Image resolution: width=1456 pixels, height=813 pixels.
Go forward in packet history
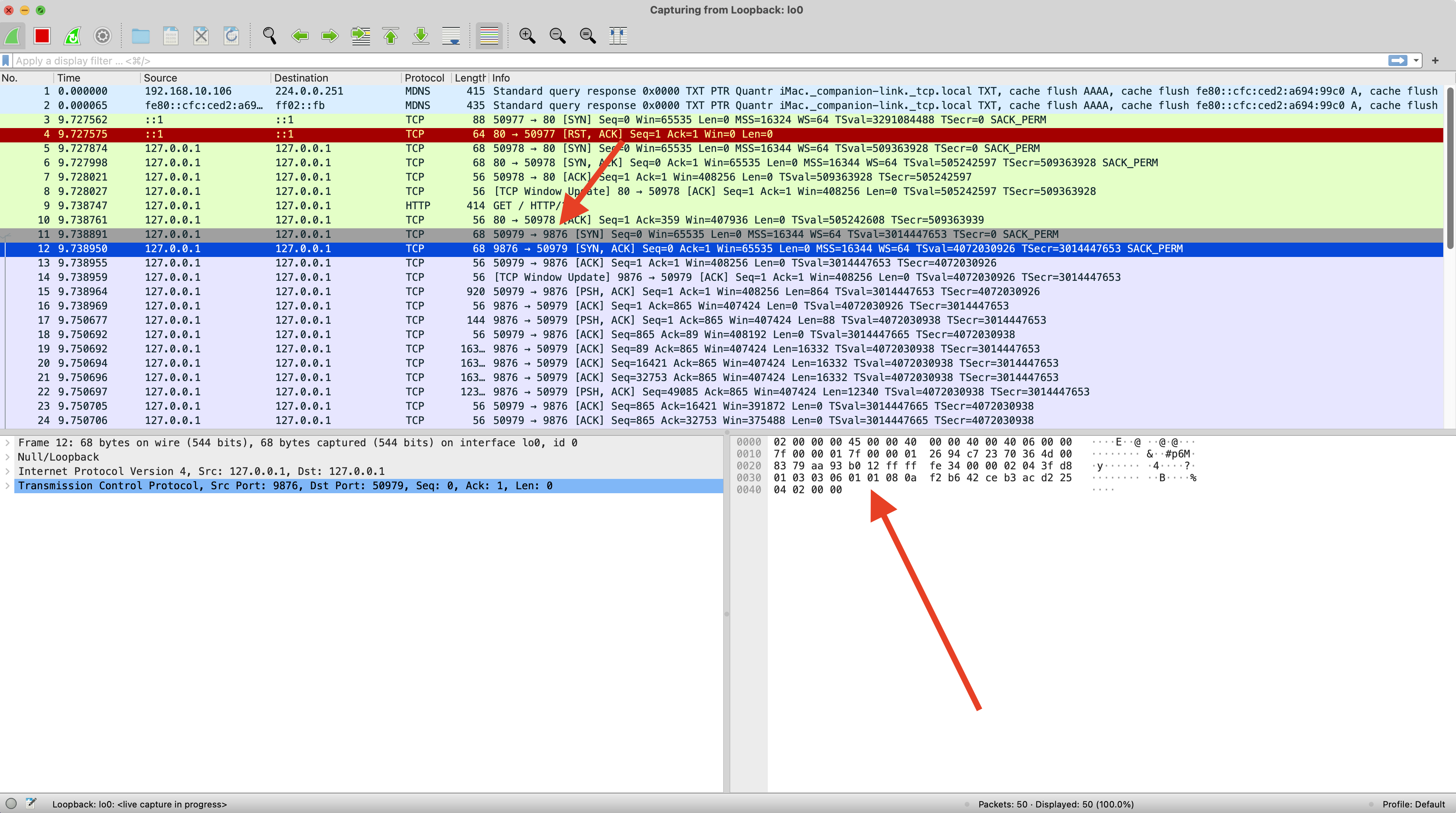(x=330, y=35)
